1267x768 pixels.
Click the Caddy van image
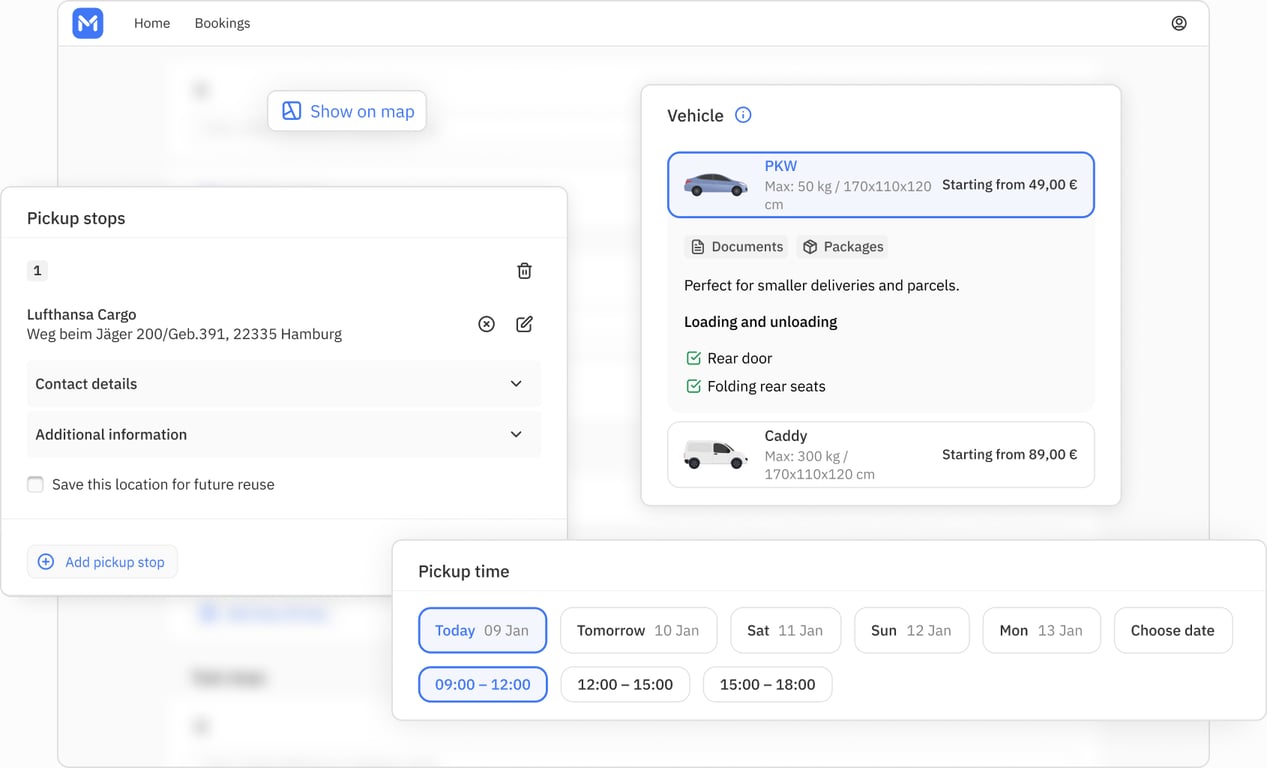(716, 455)
